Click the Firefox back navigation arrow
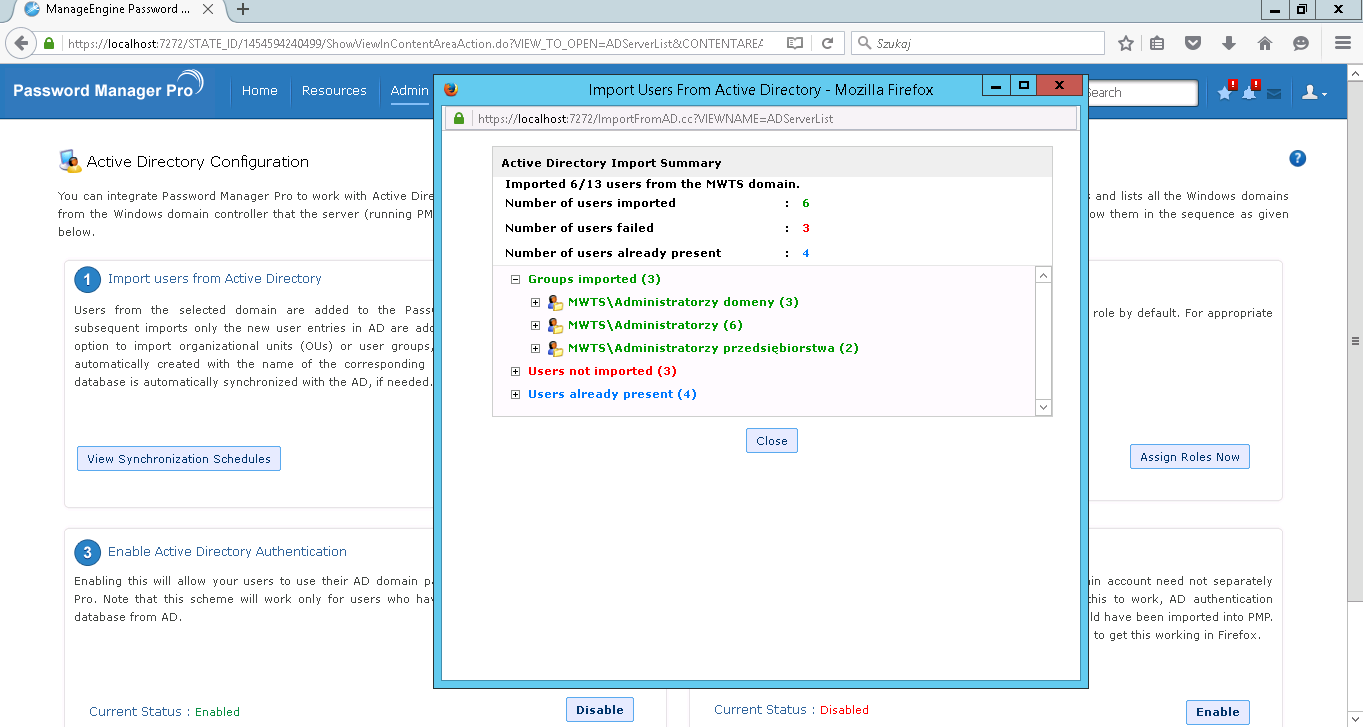The image size is (1363, 727). 20,43
